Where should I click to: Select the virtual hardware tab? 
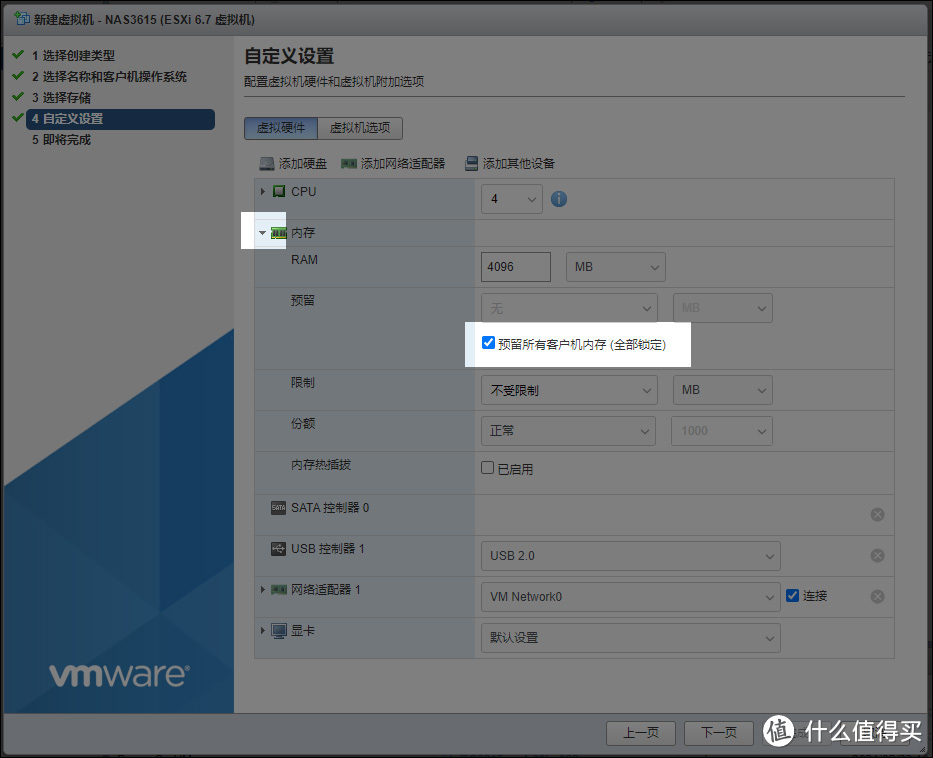(x=281, y=128)
